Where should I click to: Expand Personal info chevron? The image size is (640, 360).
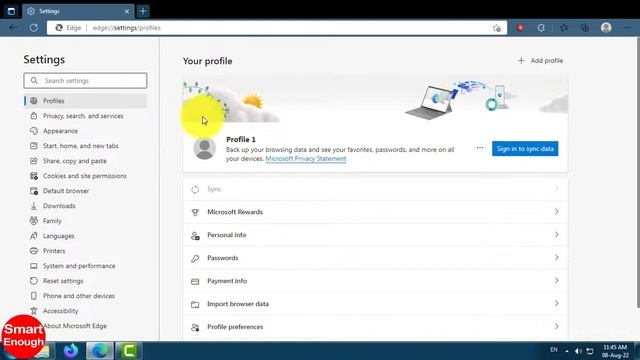(x=556, y=235)
